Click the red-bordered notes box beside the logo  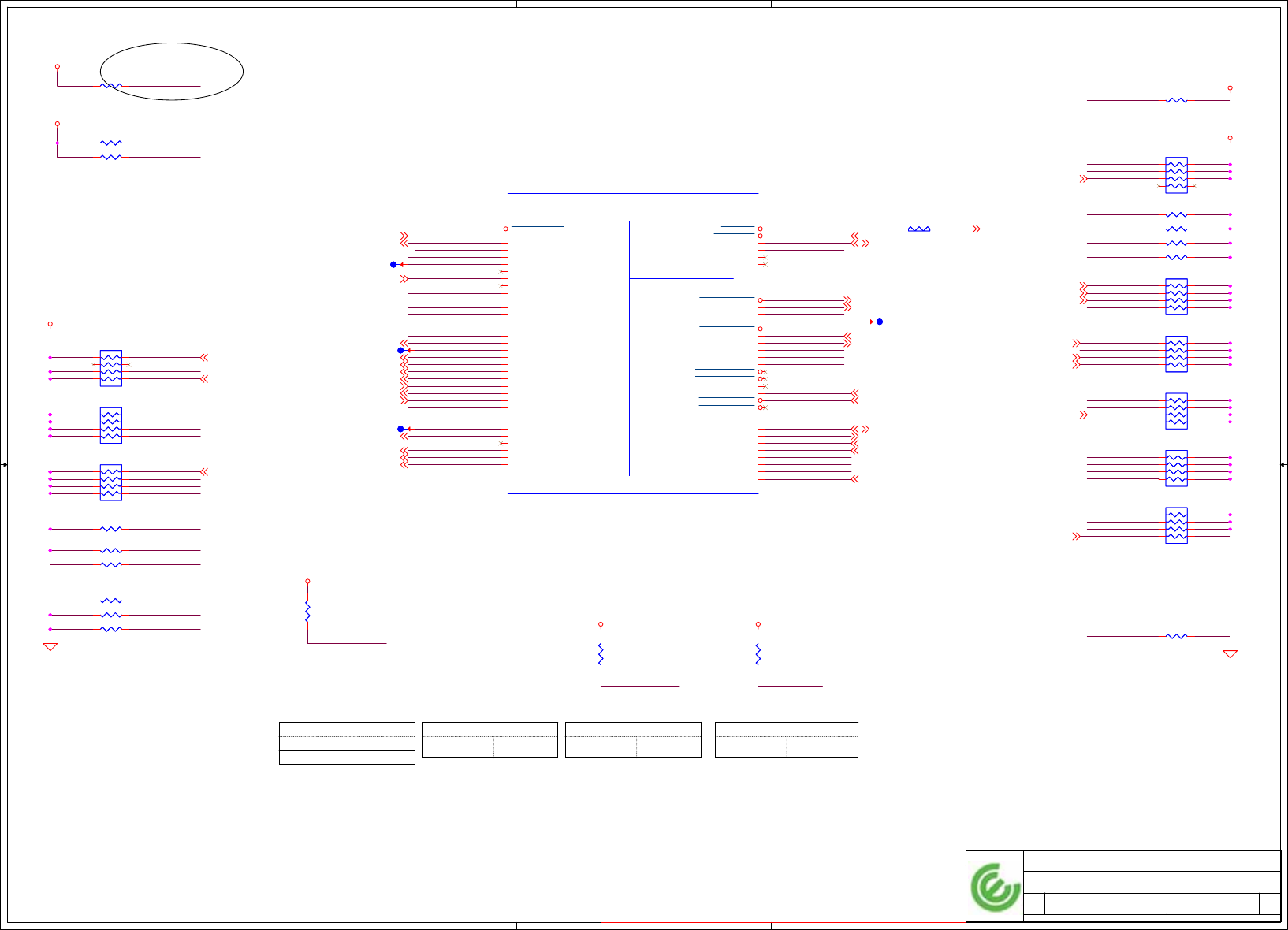pos(783,894)
